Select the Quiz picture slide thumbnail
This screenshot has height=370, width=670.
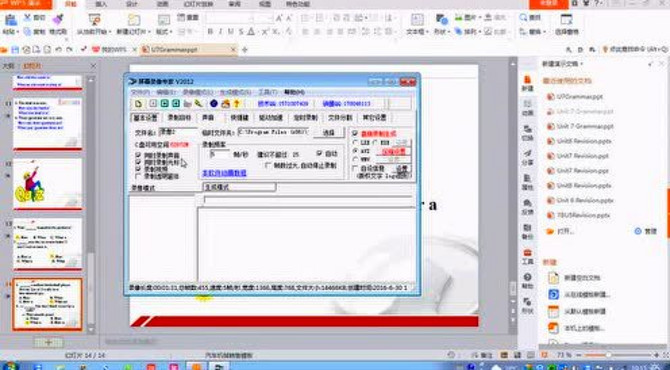click(47, 184)
